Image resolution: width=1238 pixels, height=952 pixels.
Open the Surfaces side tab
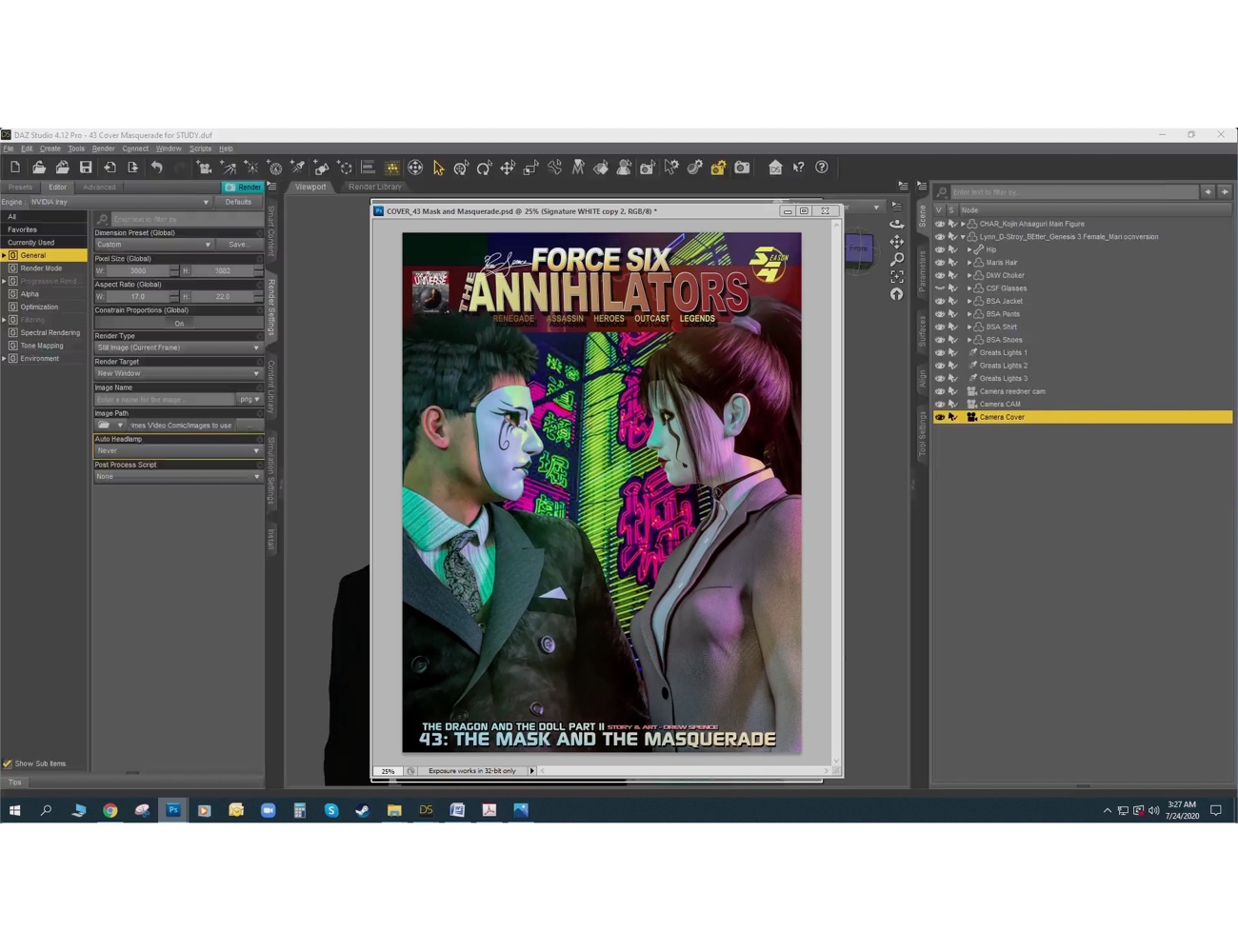[x=922, y=331]
